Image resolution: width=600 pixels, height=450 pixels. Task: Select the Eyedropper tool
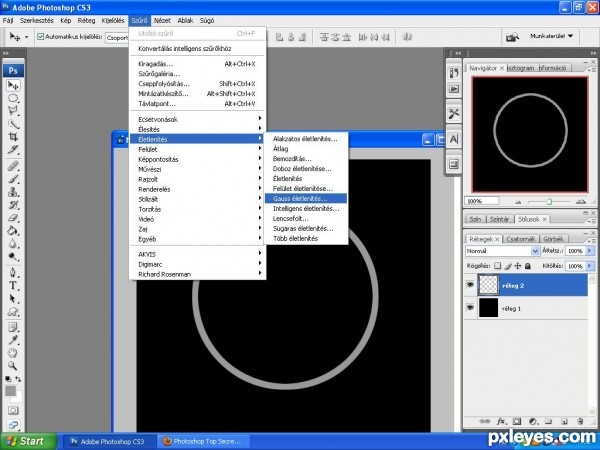pos(13,340)
